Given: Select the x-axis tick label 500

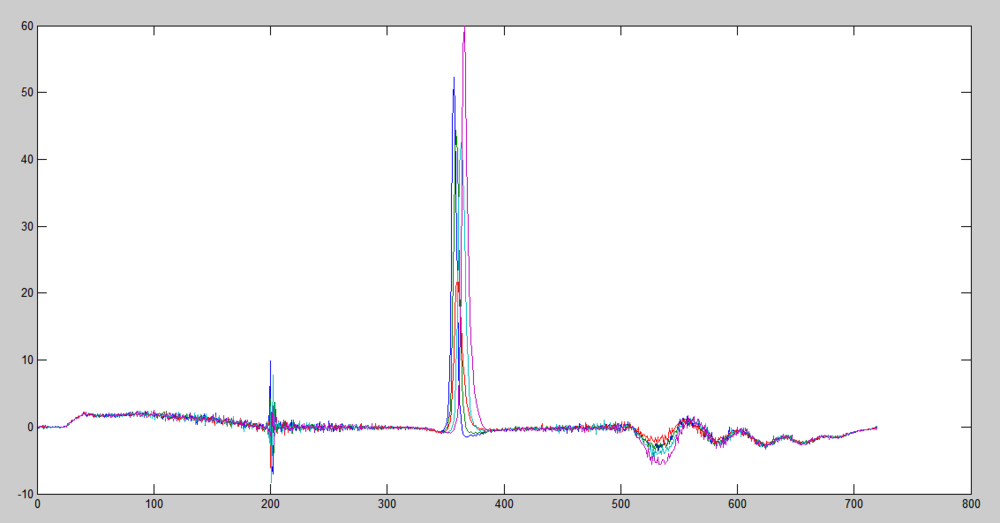Looking at the screenshot, I should click(620, 505).
